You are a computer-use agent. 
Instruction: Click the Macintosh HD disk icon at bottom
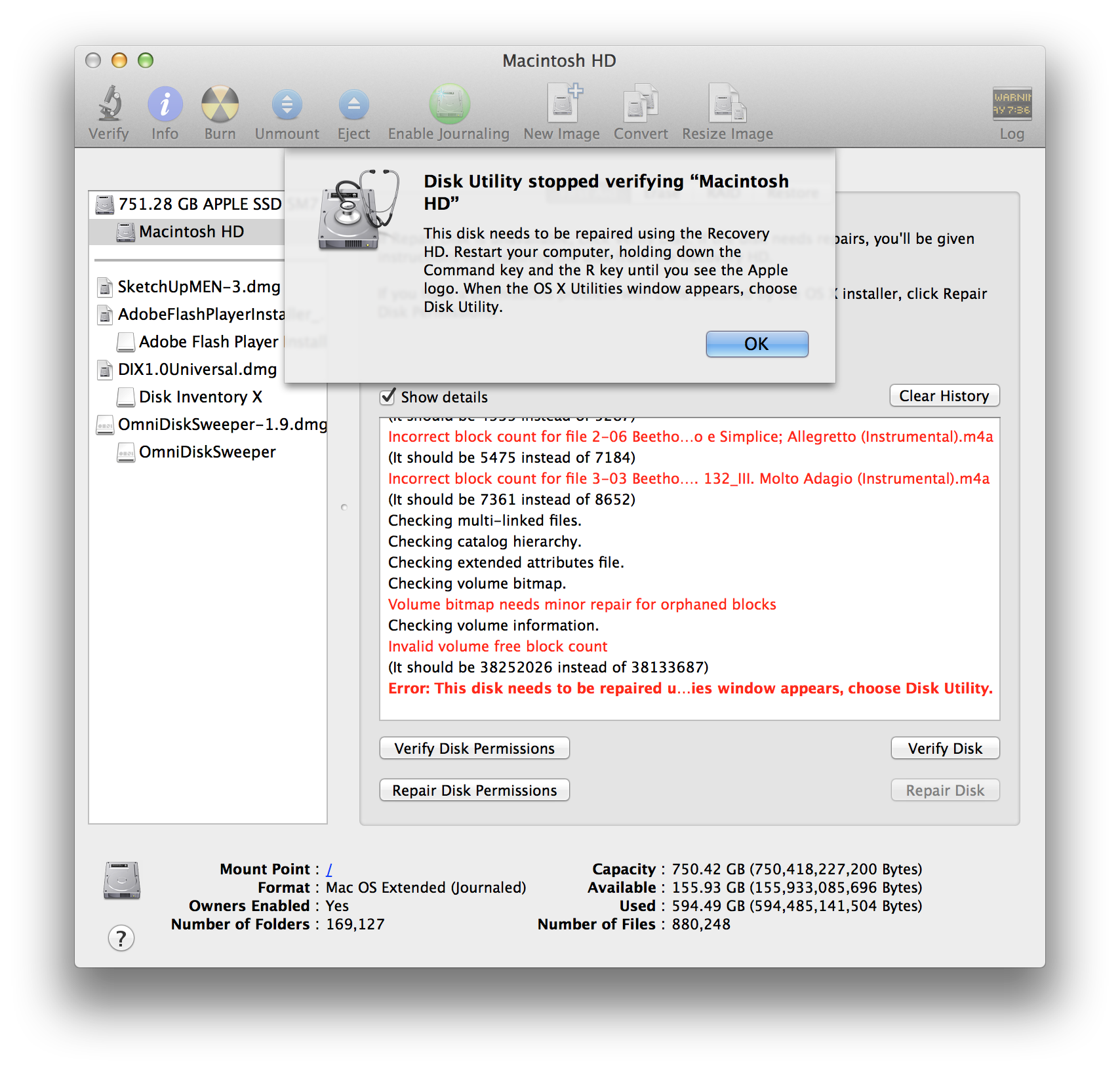(x=122, y=880)
